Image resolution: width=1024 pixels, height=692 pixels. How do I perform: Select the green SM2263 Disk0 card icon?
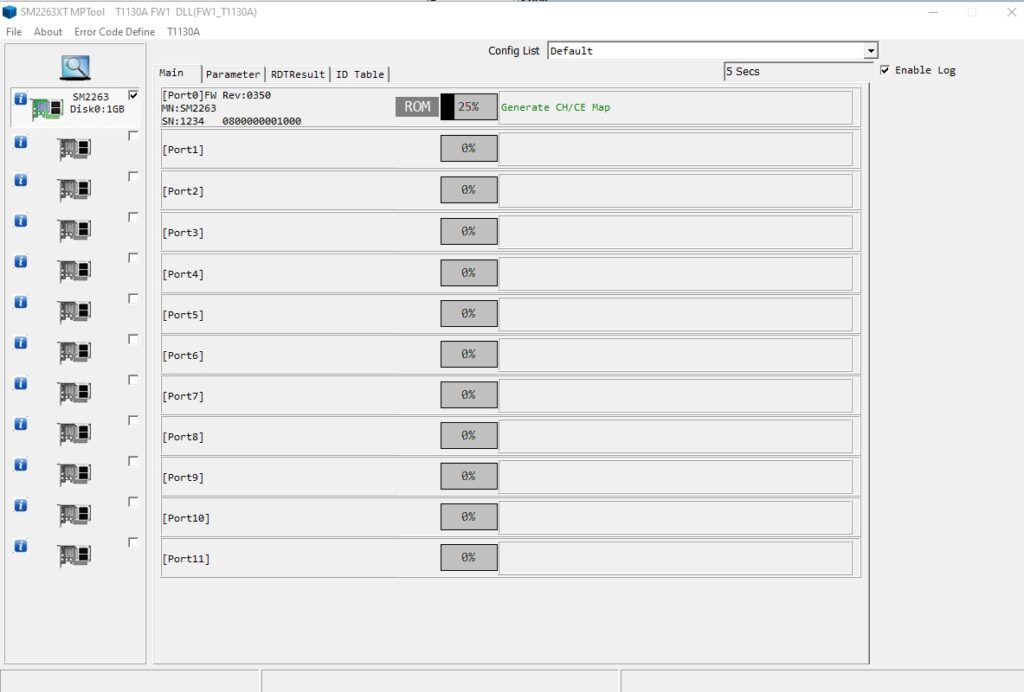point(47,108)
